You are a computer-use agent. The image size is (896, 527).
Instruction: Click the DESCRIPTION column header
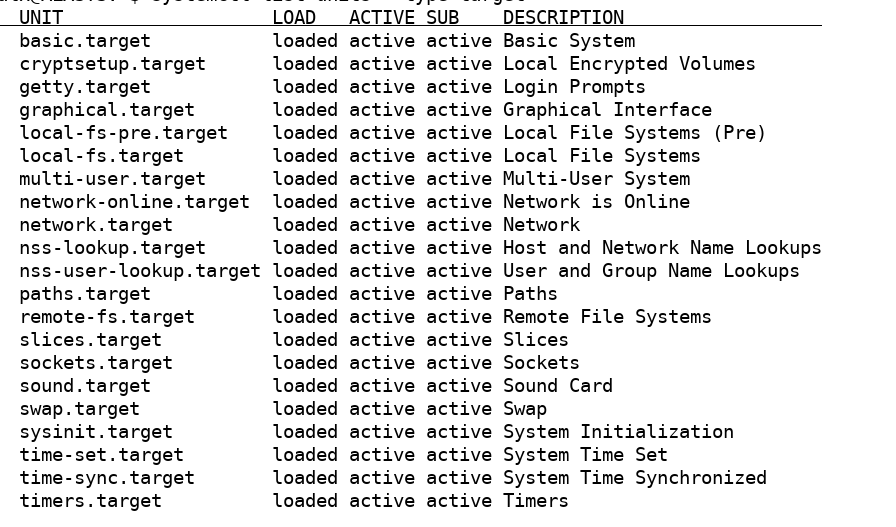[x=563, y=18]
